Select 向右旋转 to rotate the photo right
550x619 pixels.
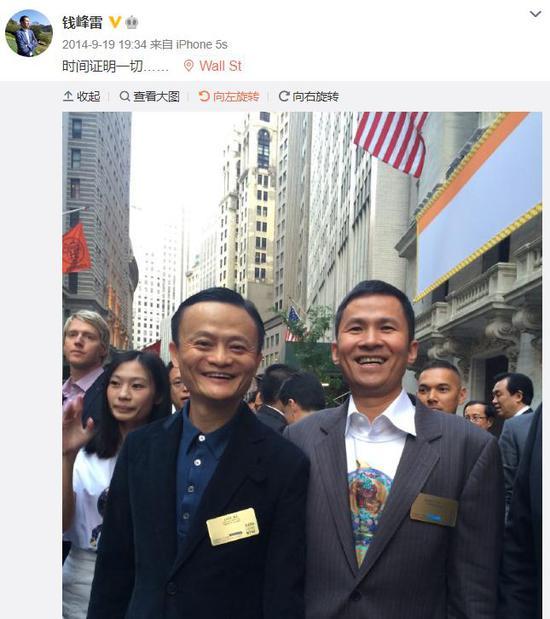point(315,96)
